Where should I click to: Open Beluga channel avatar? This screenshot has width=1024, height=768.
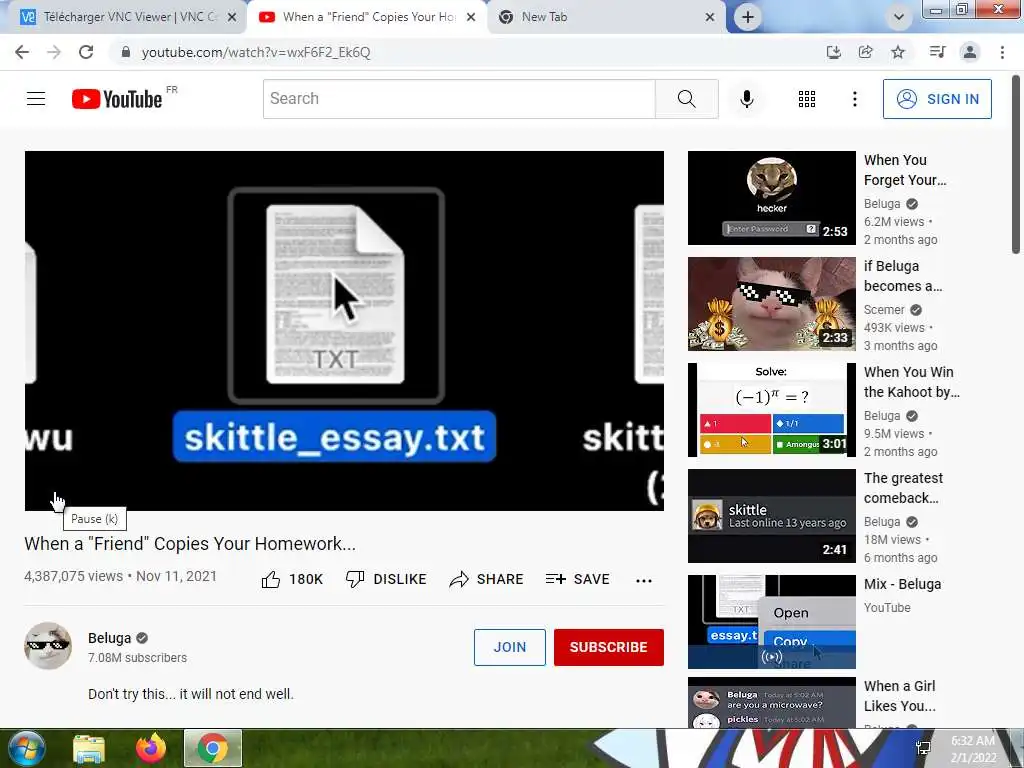click(48, 646)
